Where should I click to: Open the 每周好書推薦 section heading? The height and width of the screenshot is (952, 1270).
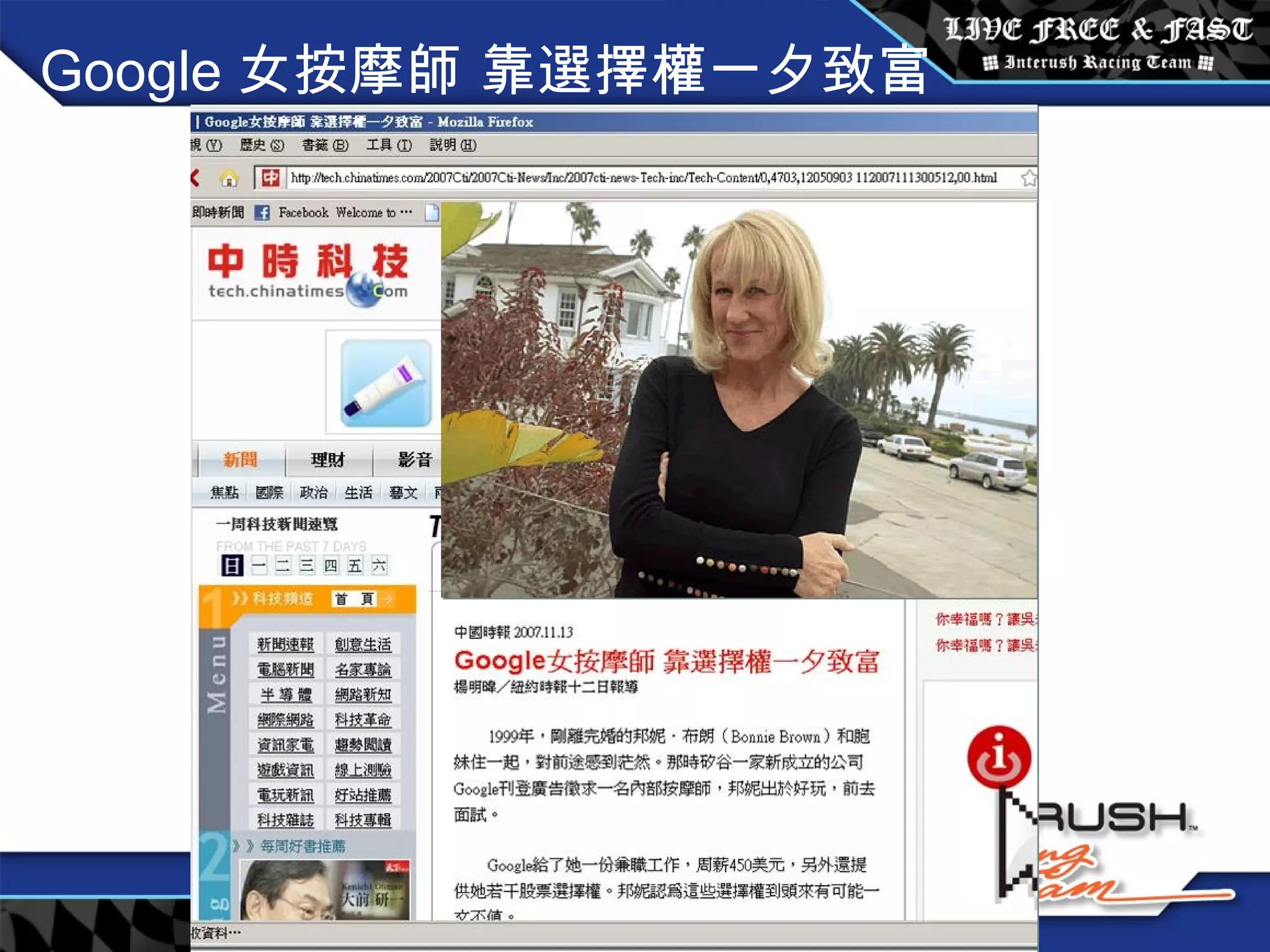(x=303, y=847)
